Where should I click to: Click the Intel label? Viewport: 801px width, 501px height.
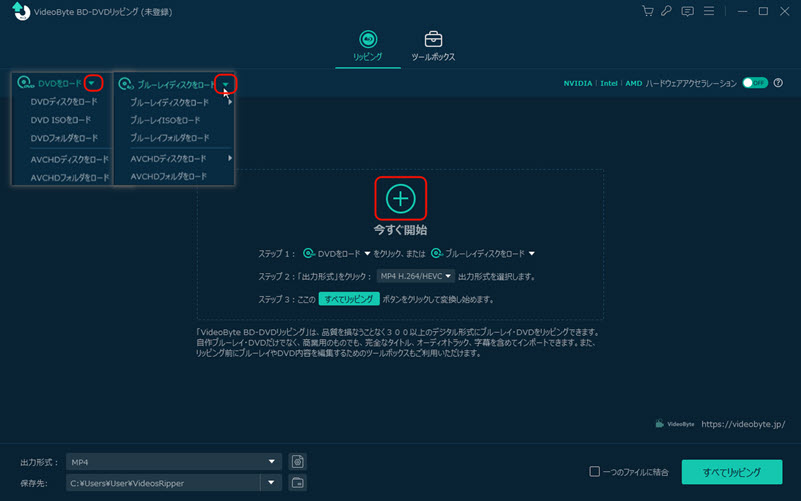tap(608, 83)
